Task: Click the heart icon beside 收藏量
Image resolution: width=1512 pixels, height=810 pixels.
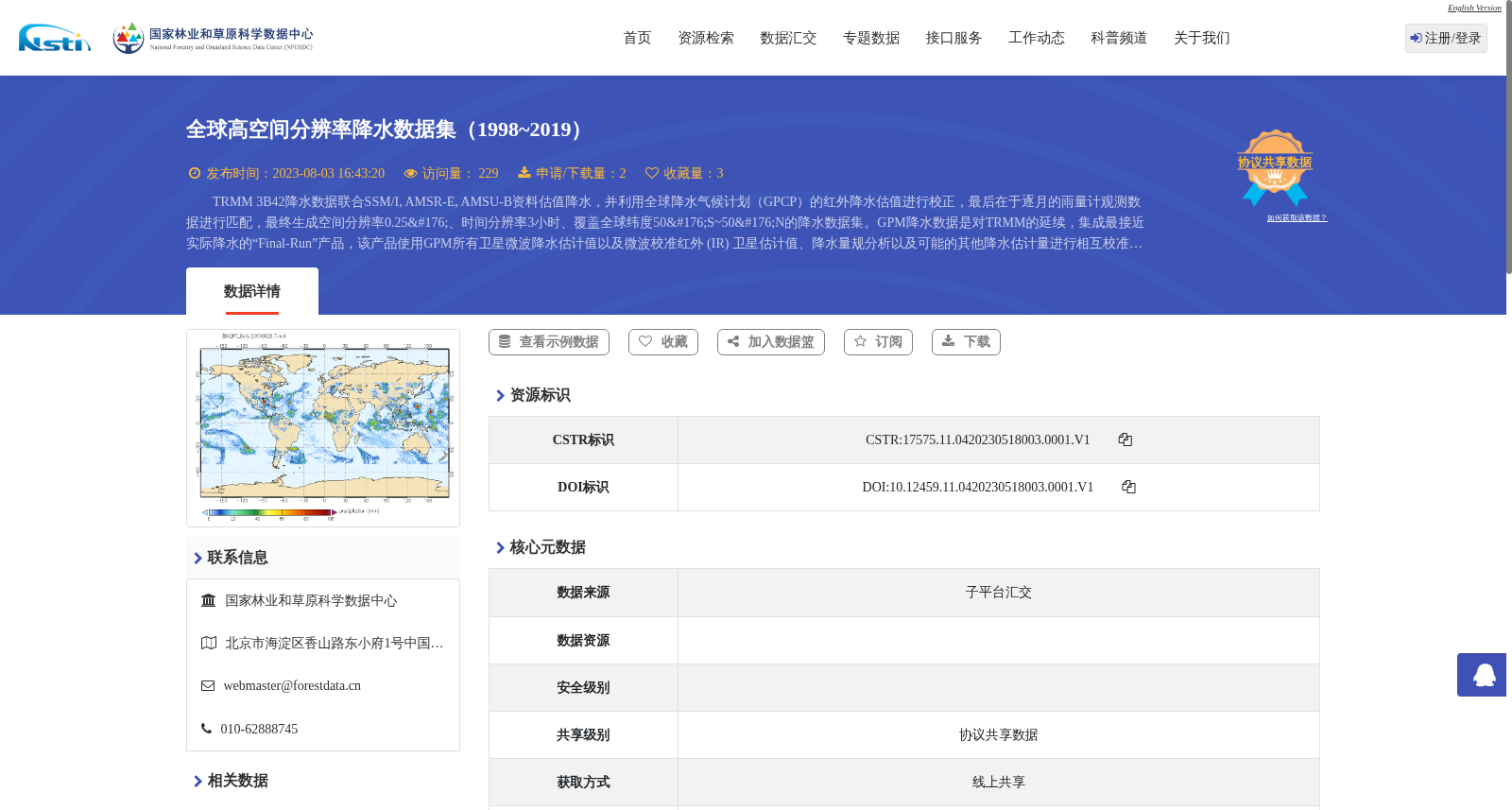Action: [652, 173]
